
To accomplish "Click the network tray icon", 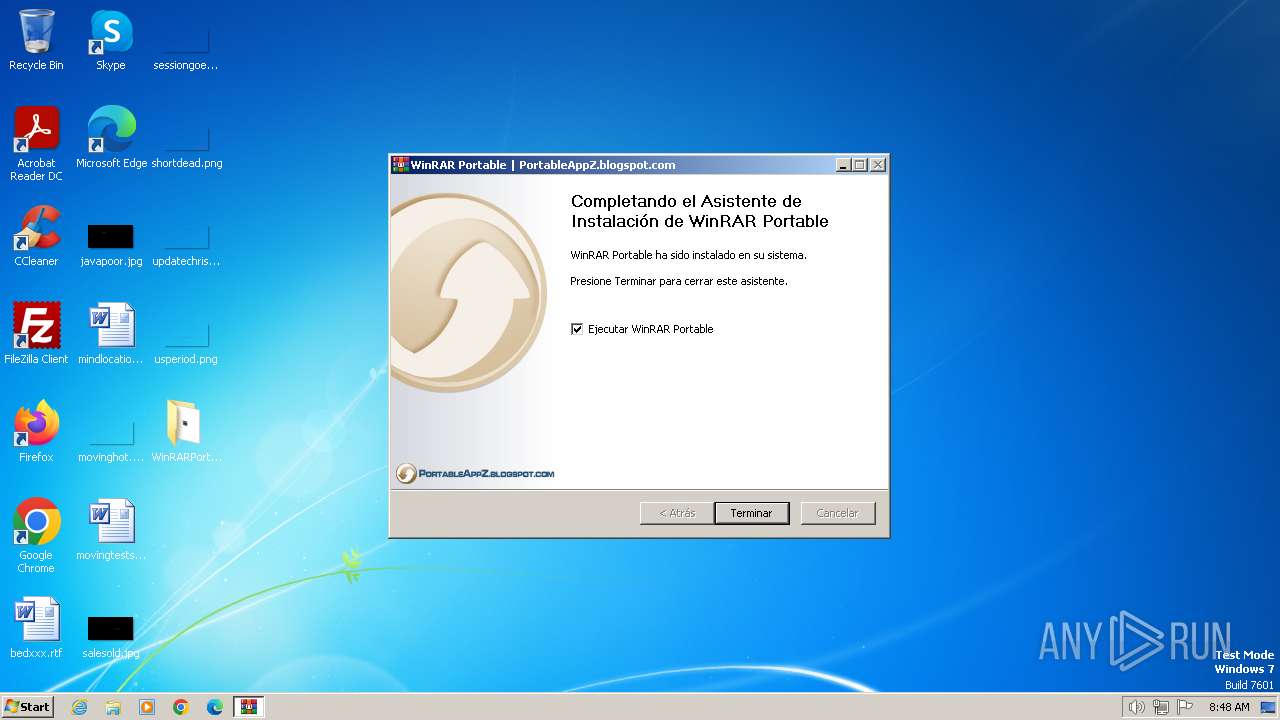I will click(1160, 707).
